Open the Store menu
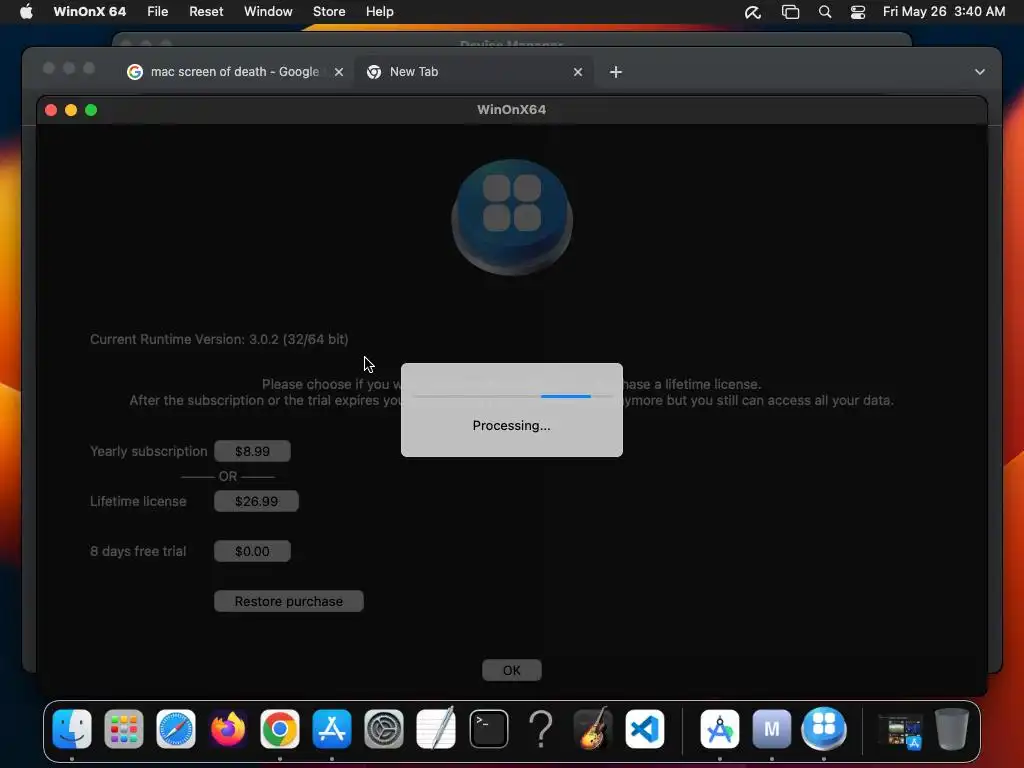 [x=329, y=12]
